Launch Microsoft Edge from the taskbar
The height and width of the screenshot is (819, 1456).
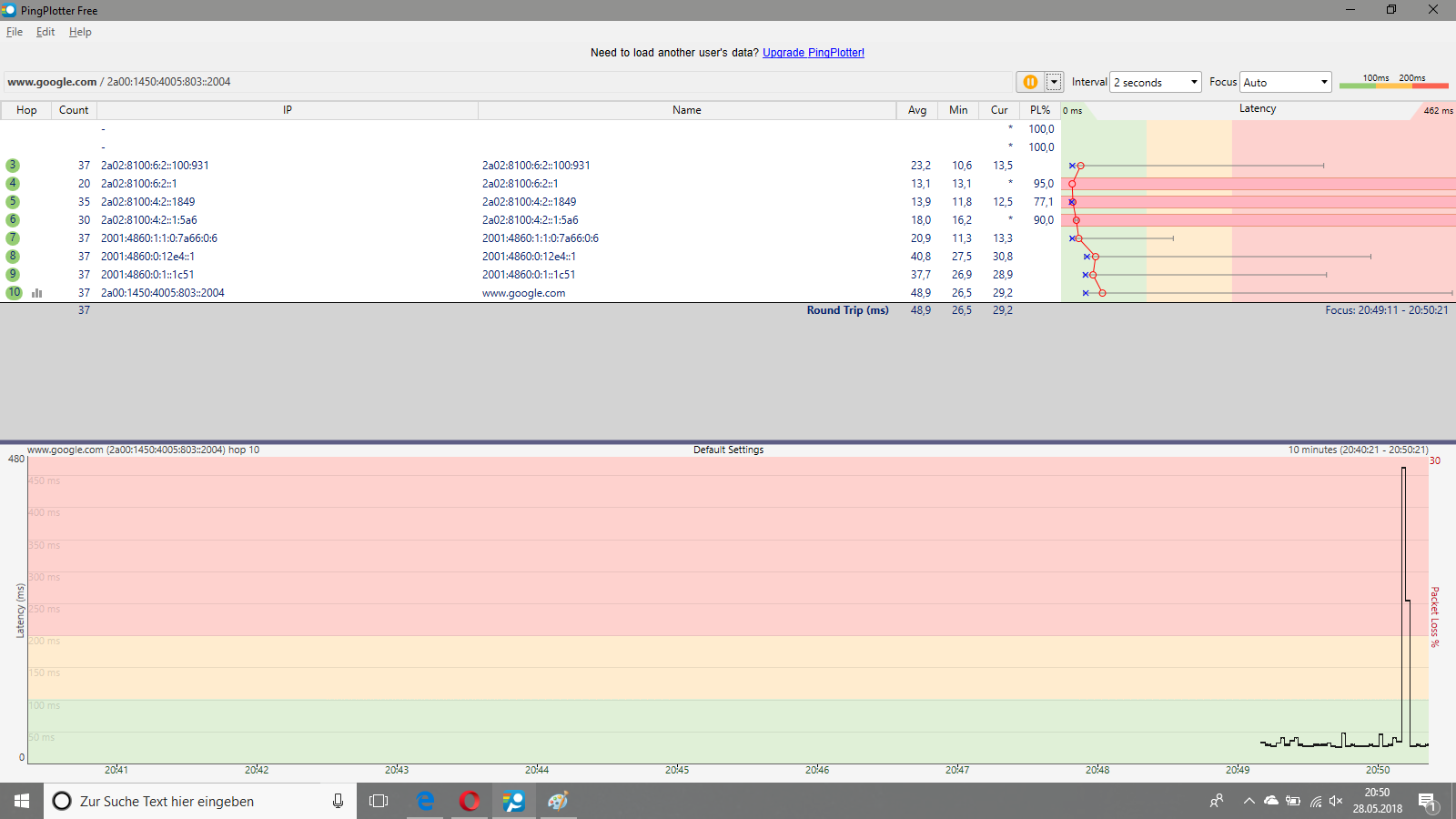pyautogui.click(x=425, y=801)
